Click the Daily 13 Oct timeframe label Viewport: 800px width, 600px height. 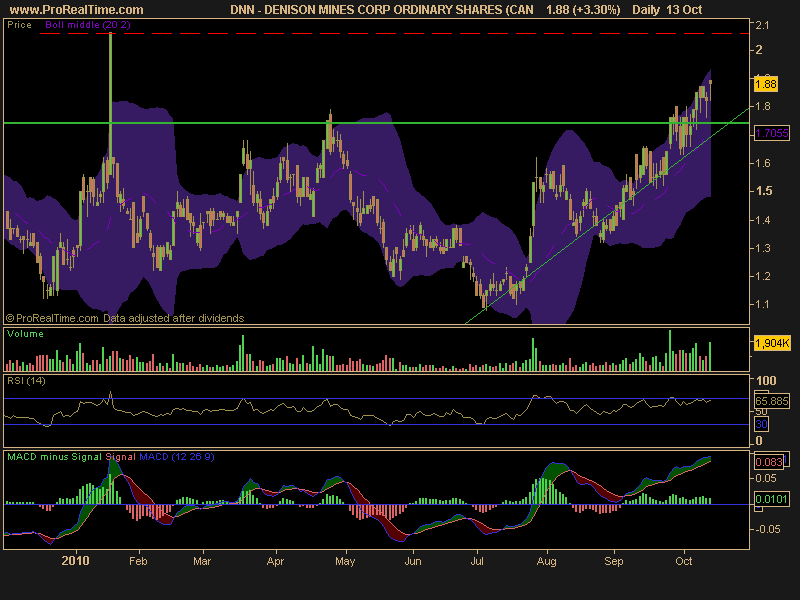click(667, 10)
